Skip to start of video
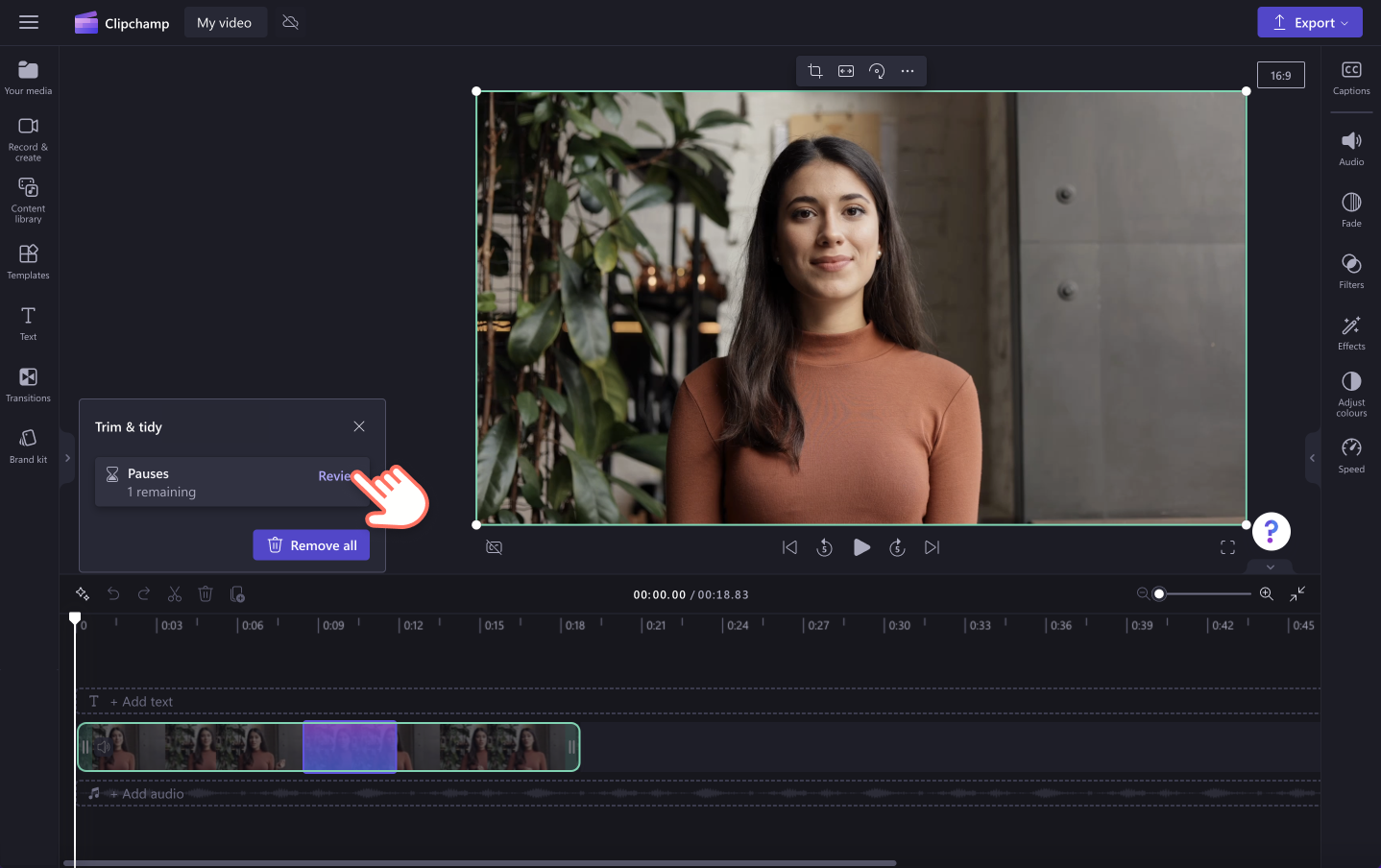Image resolution: width=1381 pixels, height=868 pixels. click(x=789, y=547)
